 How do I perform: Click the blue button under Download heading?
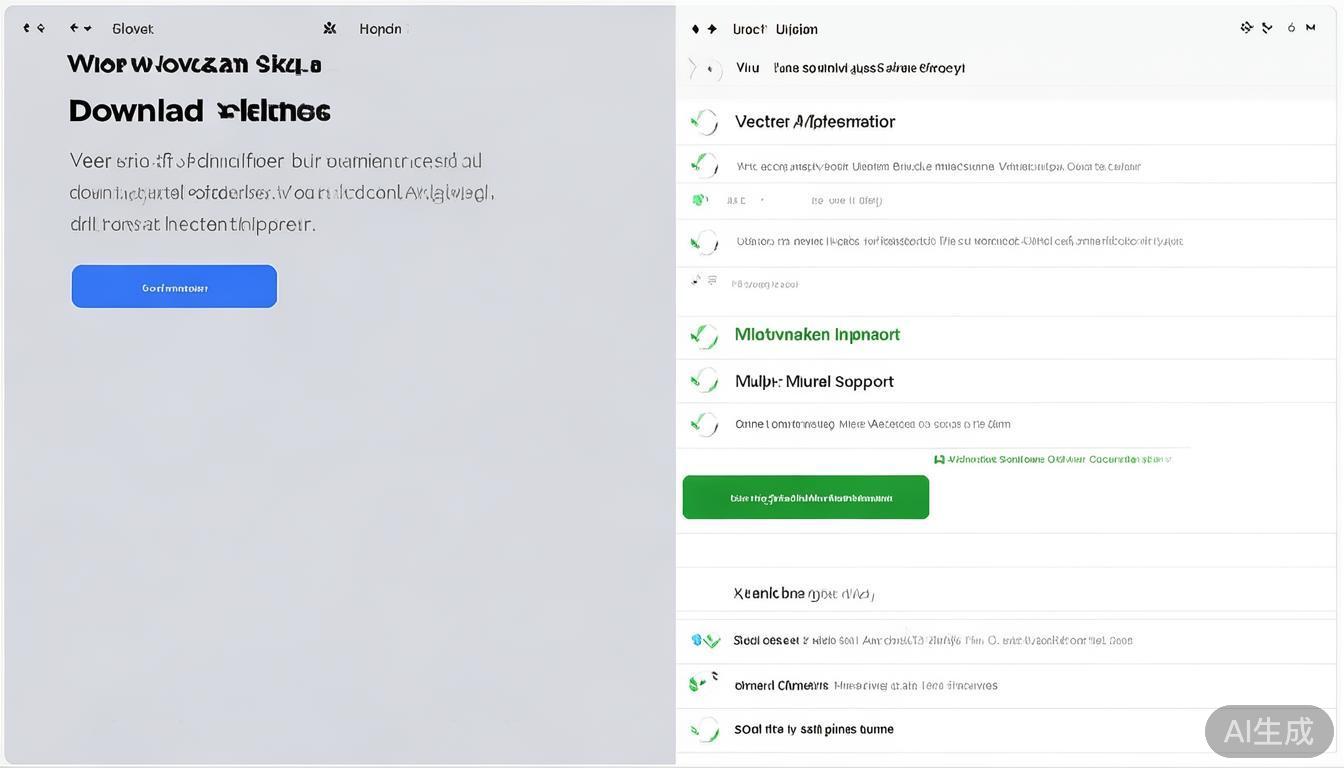click(174, 287)
